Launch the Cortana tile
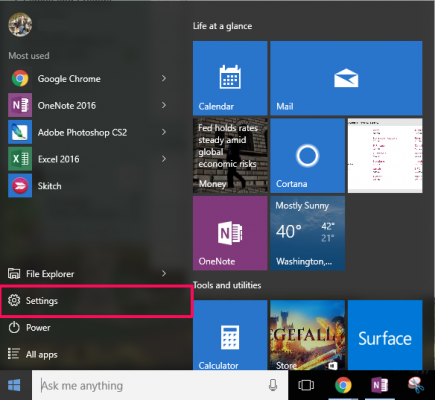Screen dimensions: 435x400 (307, 156)
